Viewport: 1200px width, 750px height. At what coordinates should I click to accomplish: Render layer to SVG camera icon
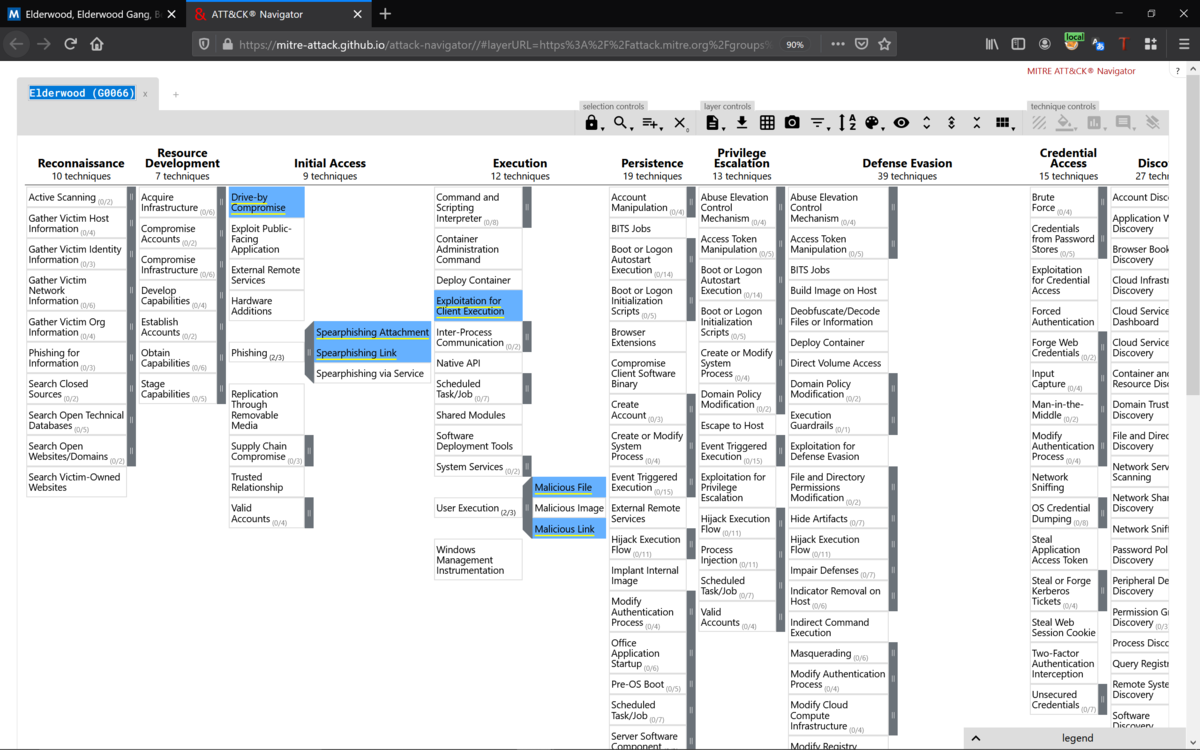coord(792,123)
